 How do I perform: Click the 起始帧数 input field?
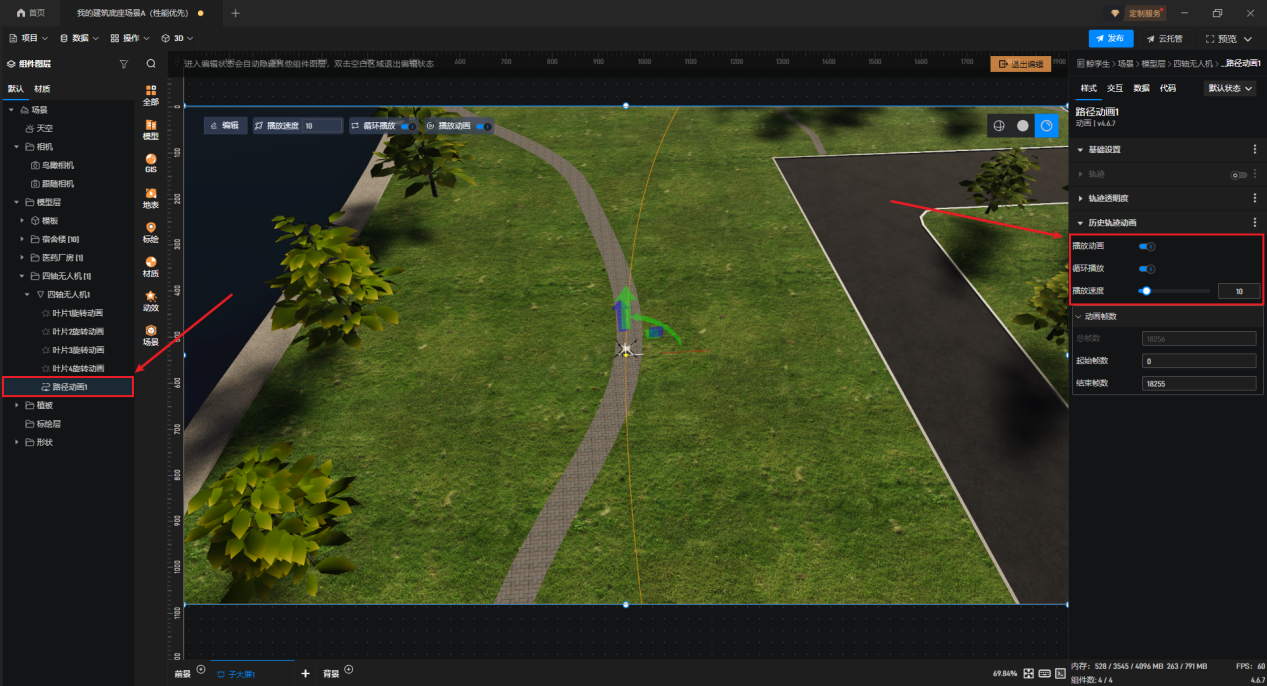1198,361
